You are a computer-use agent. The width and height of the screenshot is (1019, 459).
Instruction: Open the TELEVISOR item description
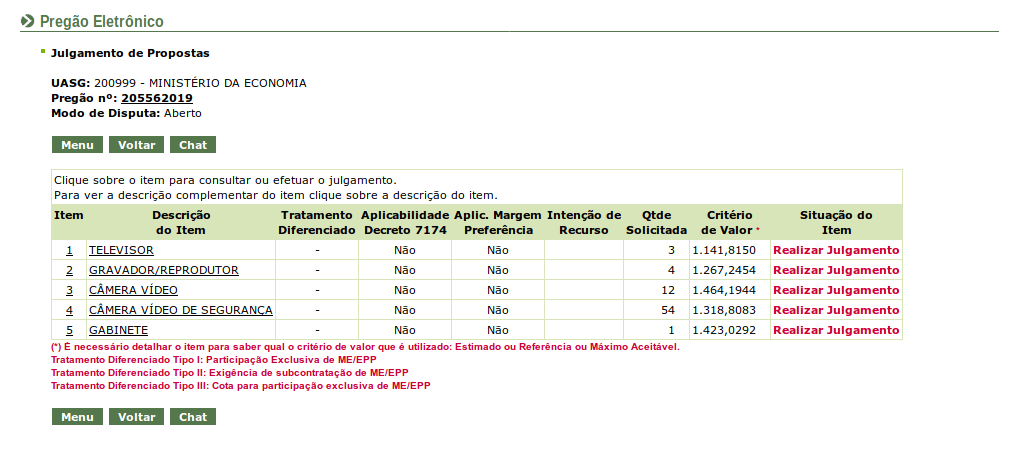[x=122, y=250]
